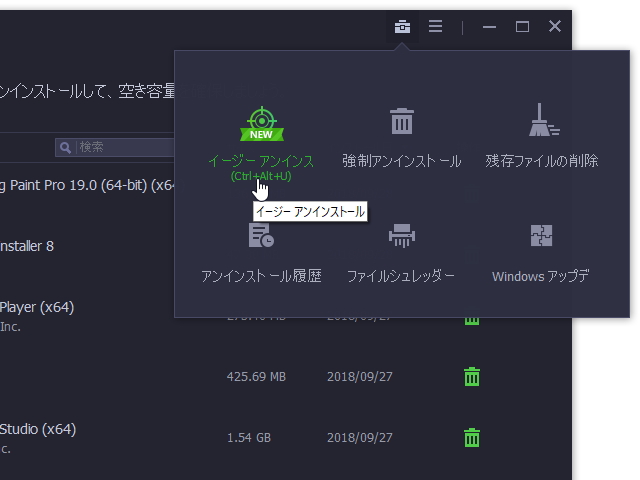
Task: Click Windows アップデ label
Action: [x=540, y=276]
